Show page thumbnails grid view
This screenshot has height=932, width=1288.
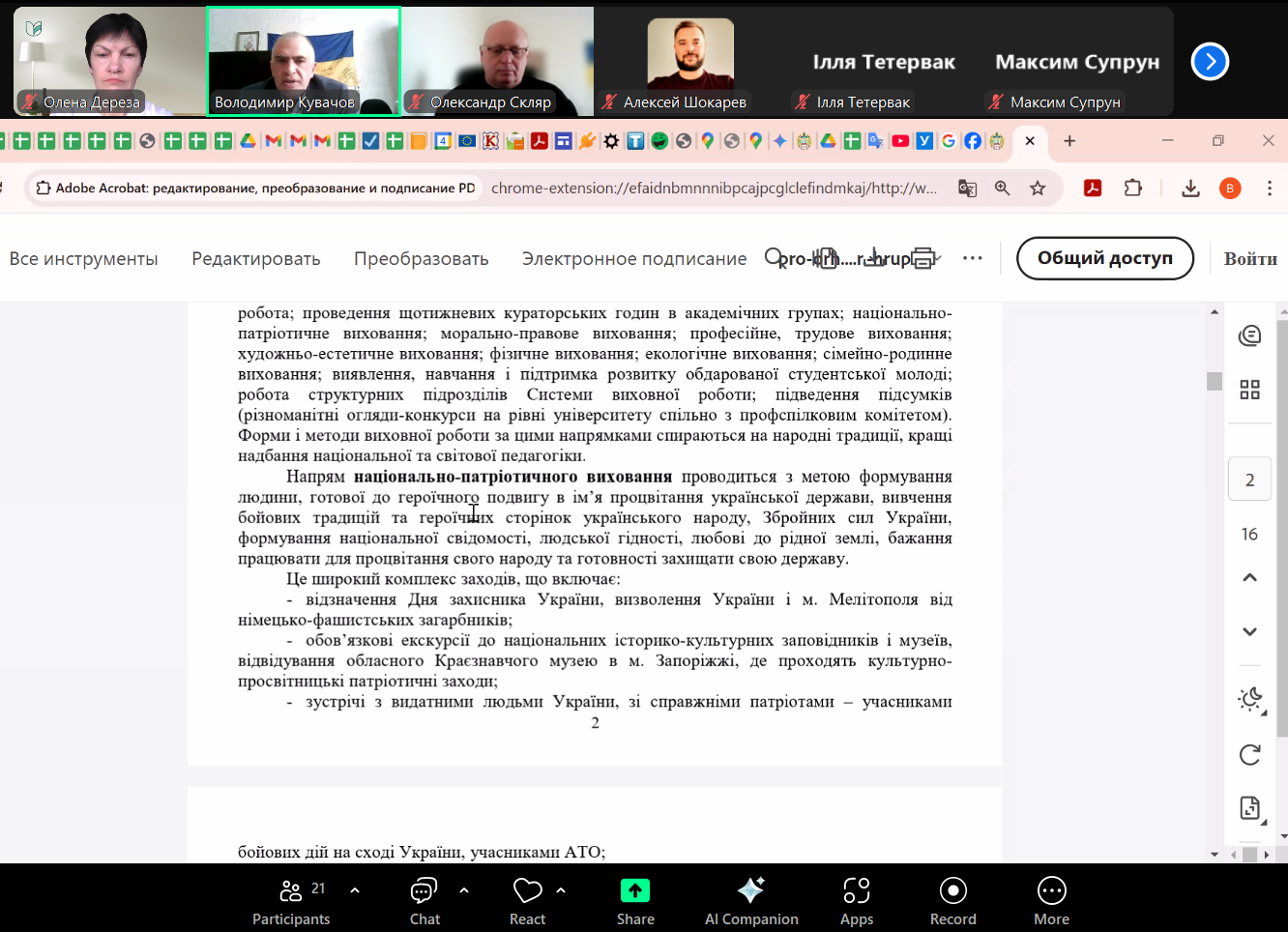[1249, 390]
